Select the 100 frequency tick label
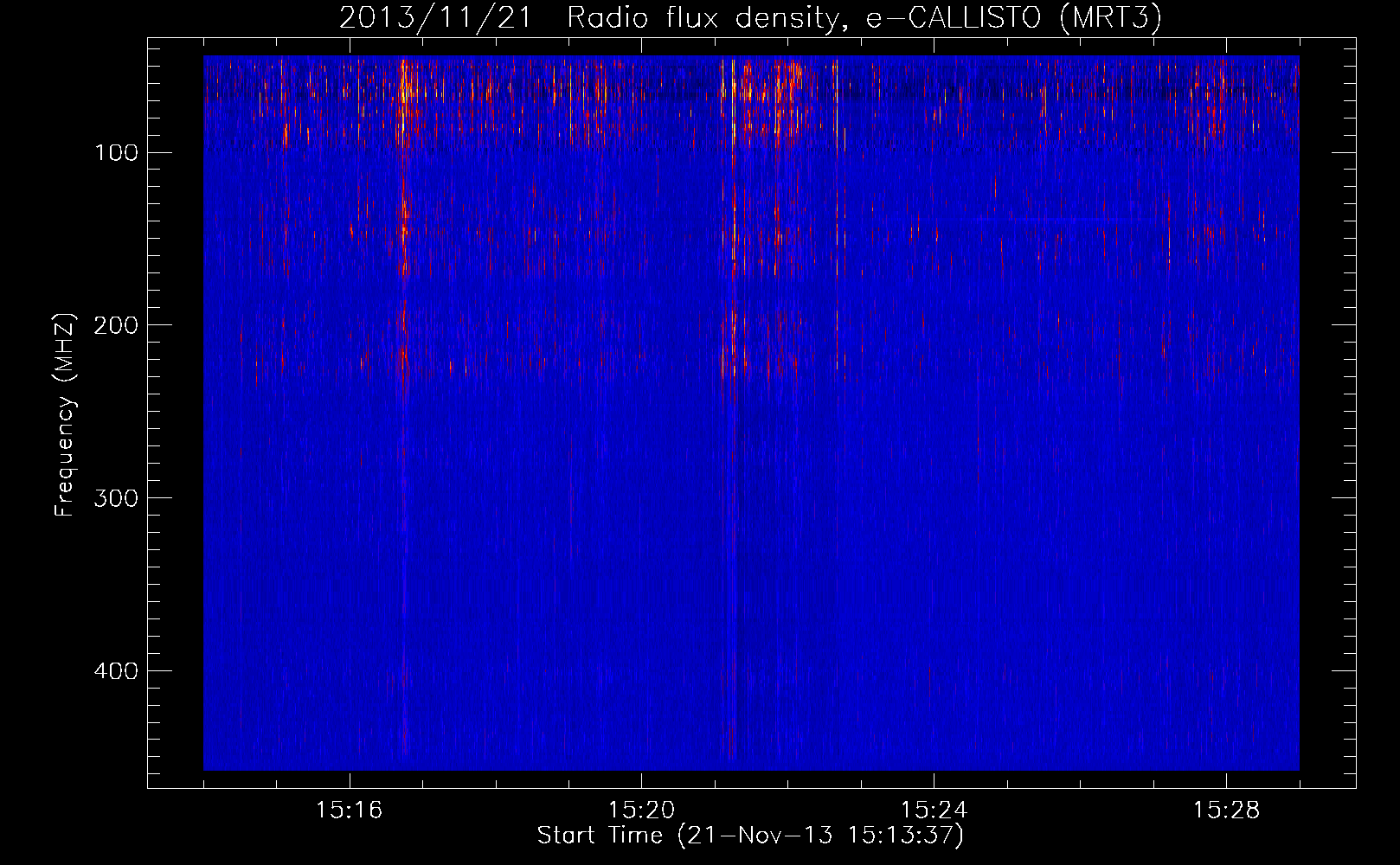This screenshot has height=865, width=1400. (x=115, y=153)
